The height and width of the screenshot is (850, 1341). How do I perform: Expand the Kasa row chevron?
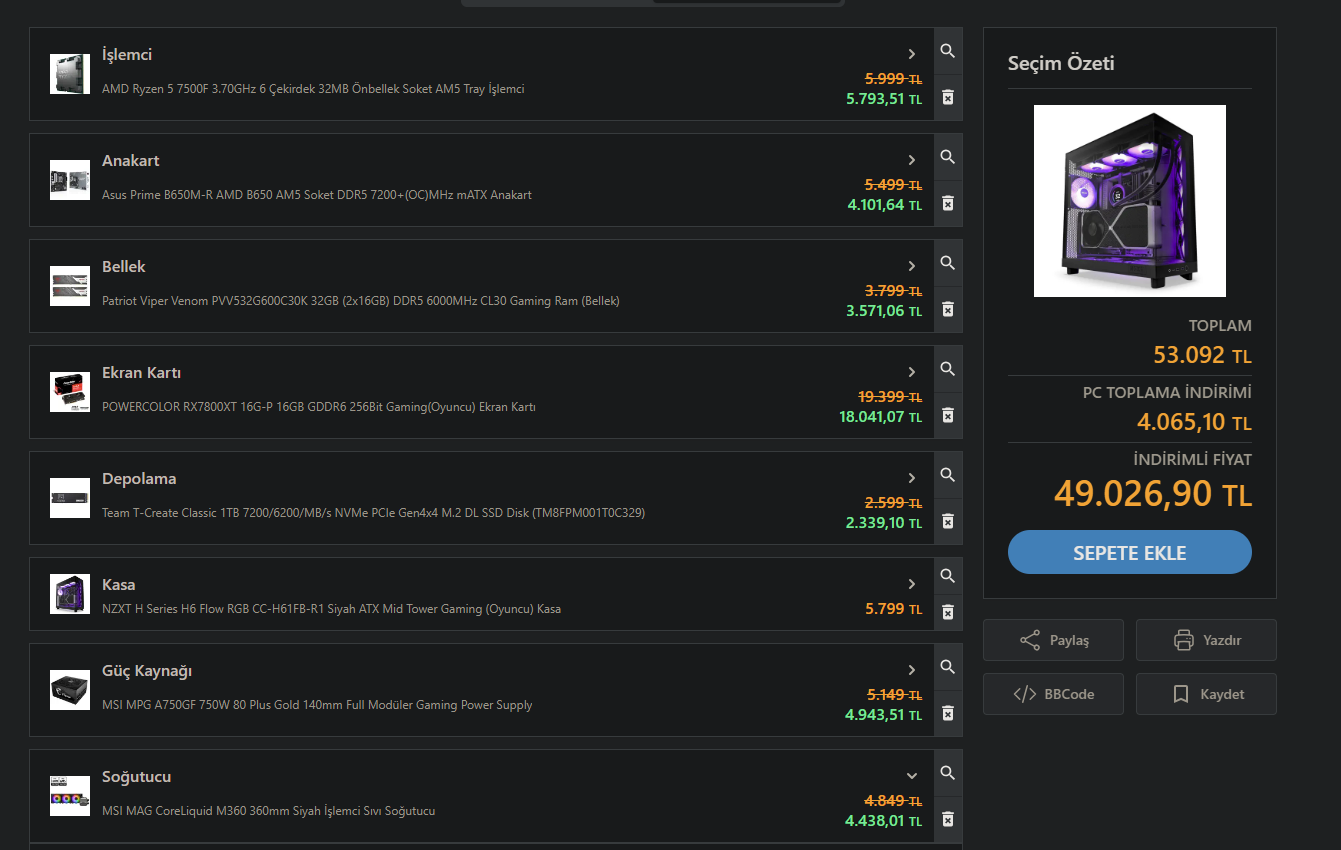(911, 584)
